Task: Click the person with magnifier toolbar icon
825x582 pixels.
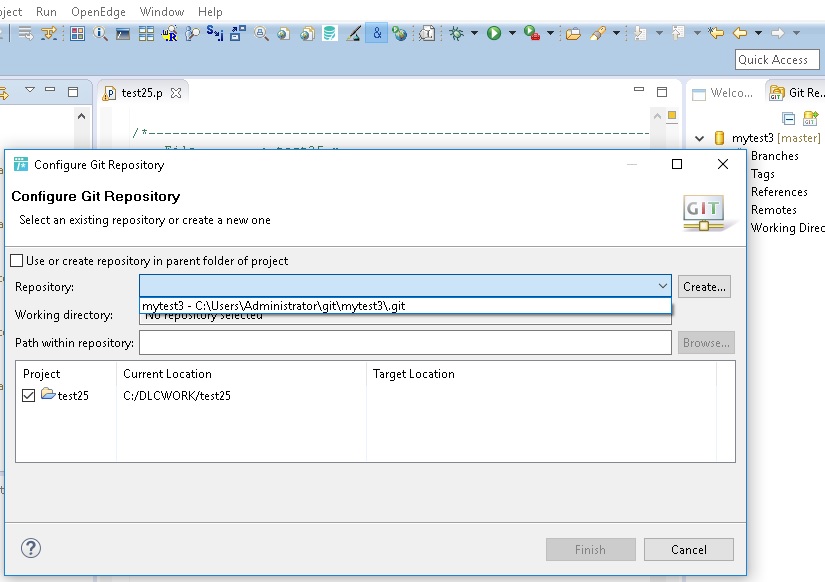Action: pos(192,34)
